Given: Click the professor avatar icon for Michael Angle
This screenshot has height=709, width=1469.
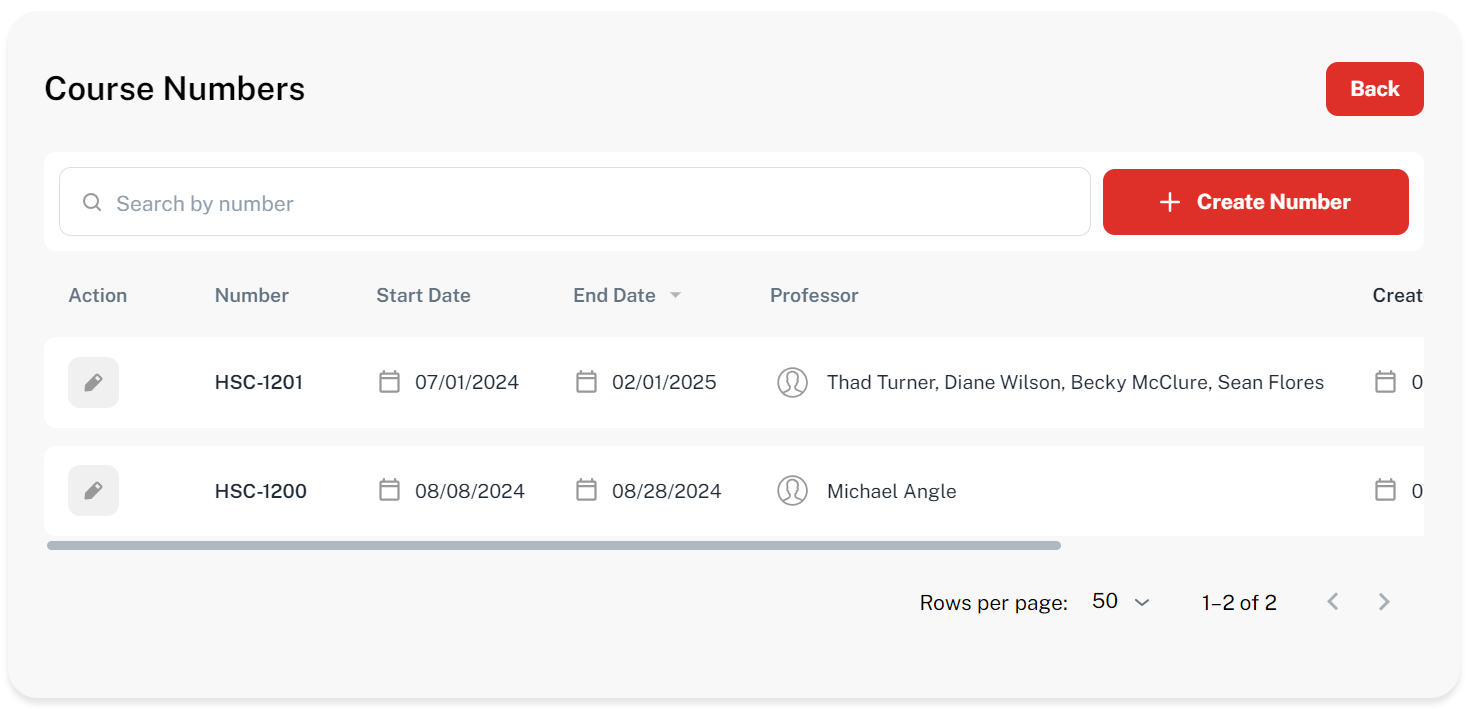Looking at the screenshot, I should (x=792, y=490).
